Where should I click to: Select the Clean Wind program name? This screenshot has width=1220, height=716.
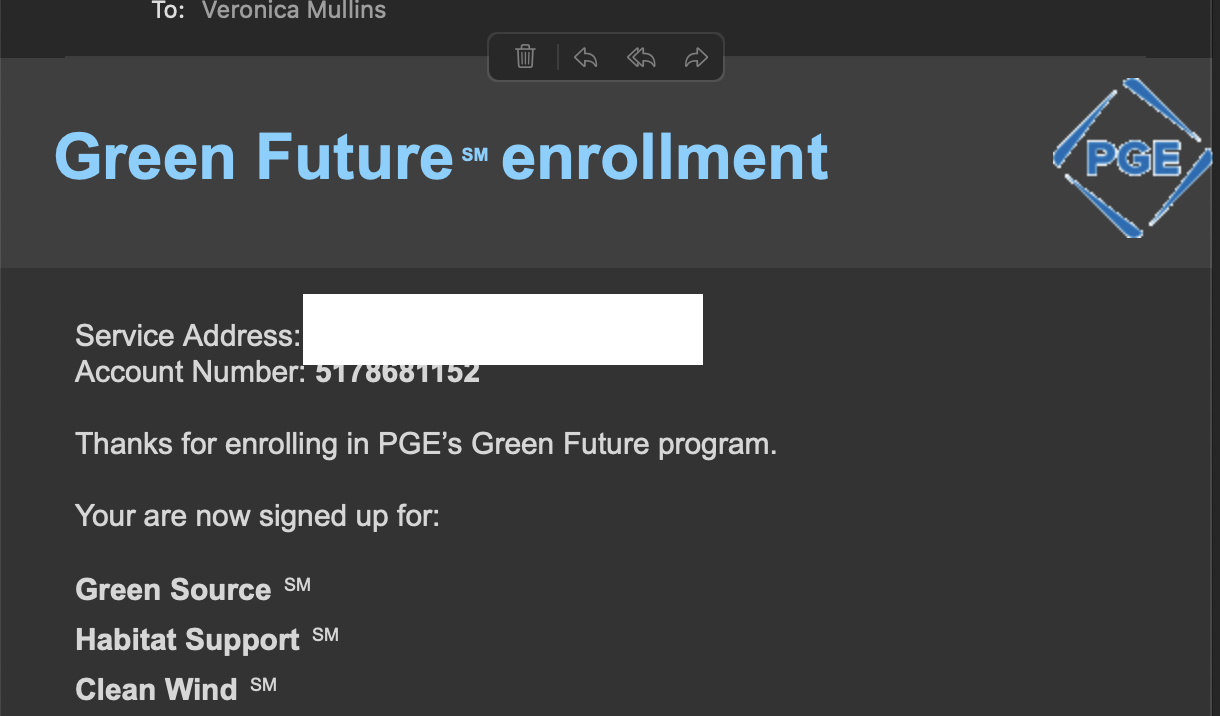pyautogui.click(x=156, y=690)
